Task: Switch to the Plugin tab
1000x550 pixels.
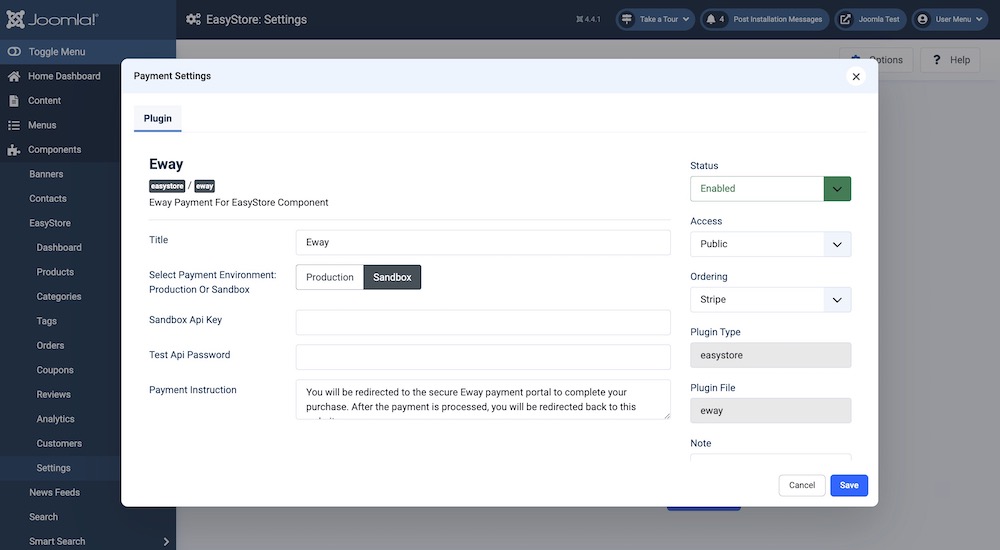Action: pyautogui.click(x=158, y=118)
